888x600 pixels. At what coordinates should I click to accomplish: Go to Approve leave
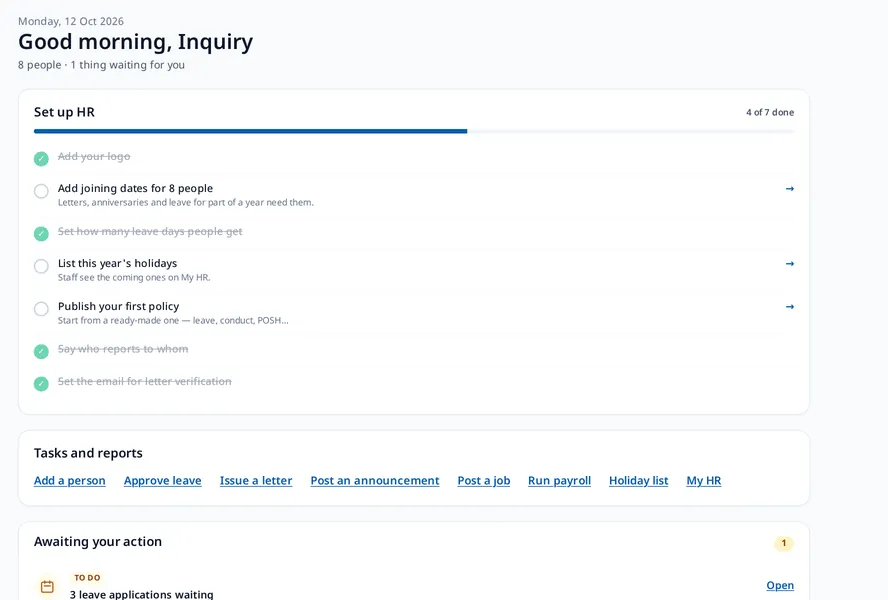click(x=163, y=480)
